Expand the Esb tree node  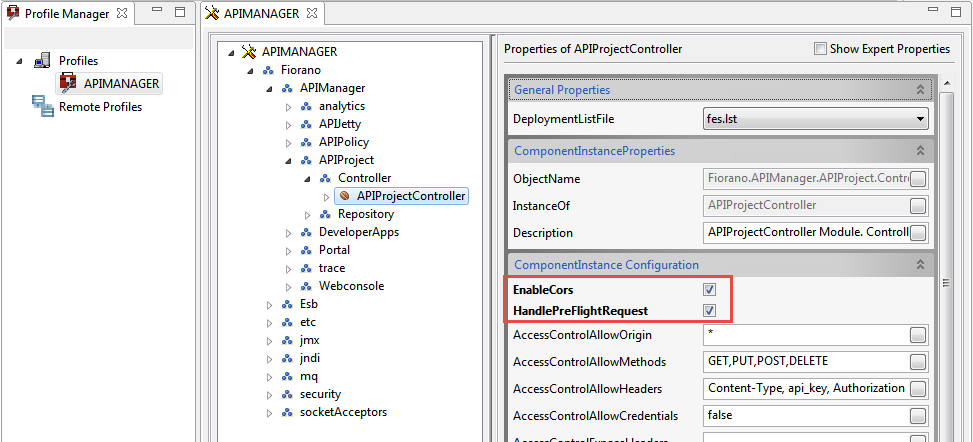coord(269,305)
